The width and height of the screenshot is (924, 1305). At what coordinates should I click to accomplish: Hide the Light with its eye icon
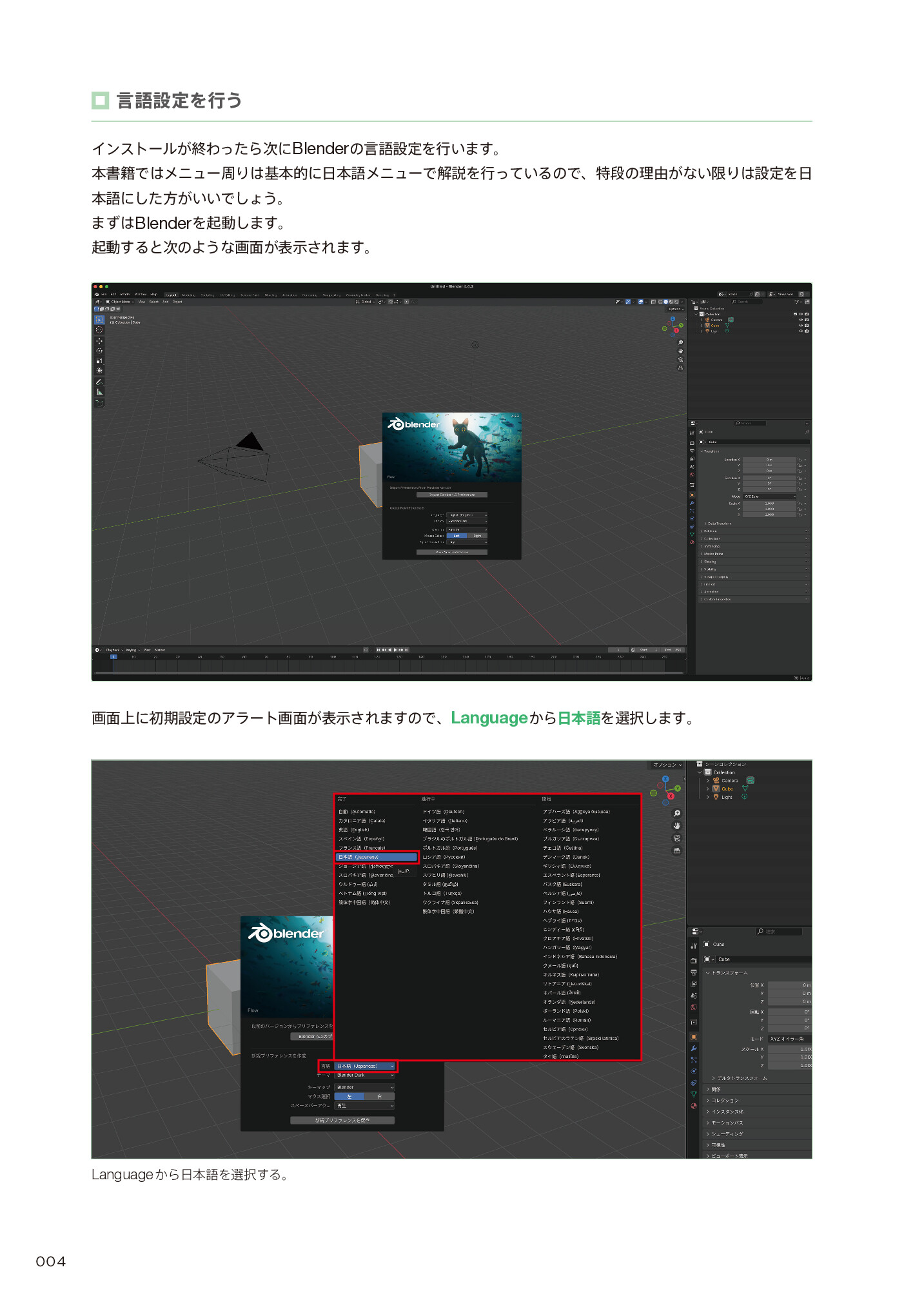click(x=801, y=331)
